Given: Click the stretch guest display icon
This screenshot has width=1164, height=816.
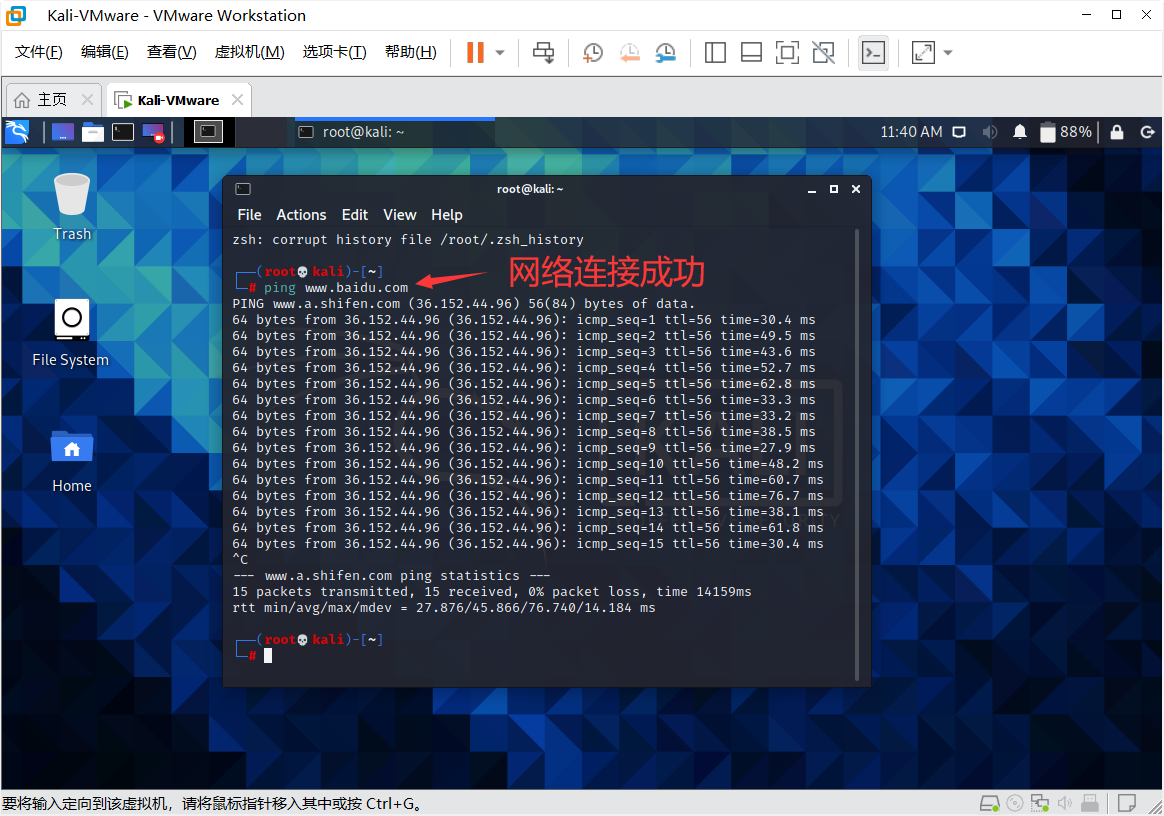Looking at the screenshot, I should pos(923,53).
